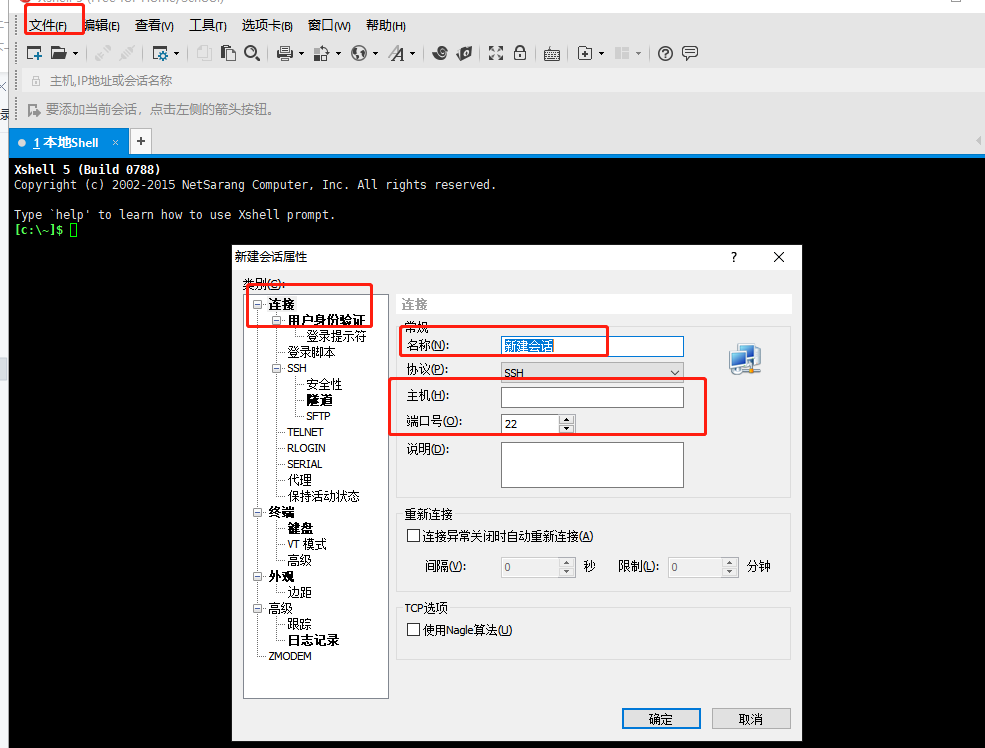Open the 帮助(H) menu
This screenshot has height=748, width=985.
pos(386,26)
